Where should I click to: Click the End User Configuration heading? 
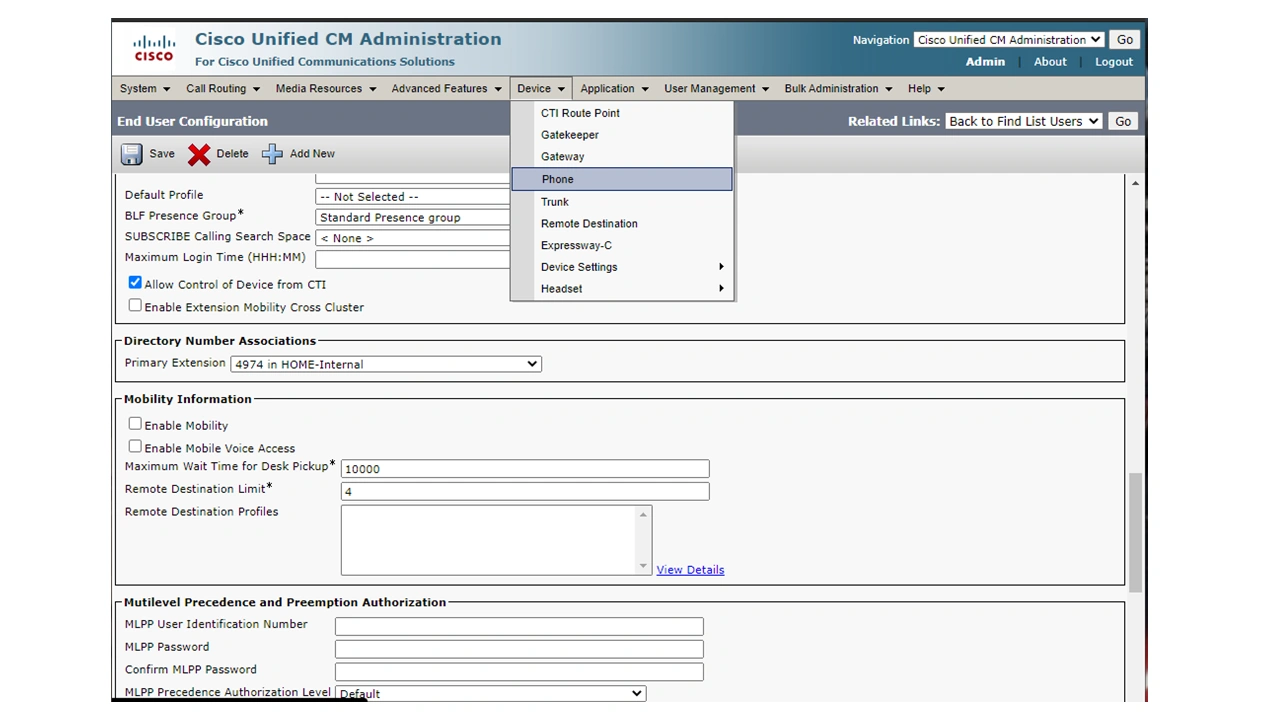(192, 121)
